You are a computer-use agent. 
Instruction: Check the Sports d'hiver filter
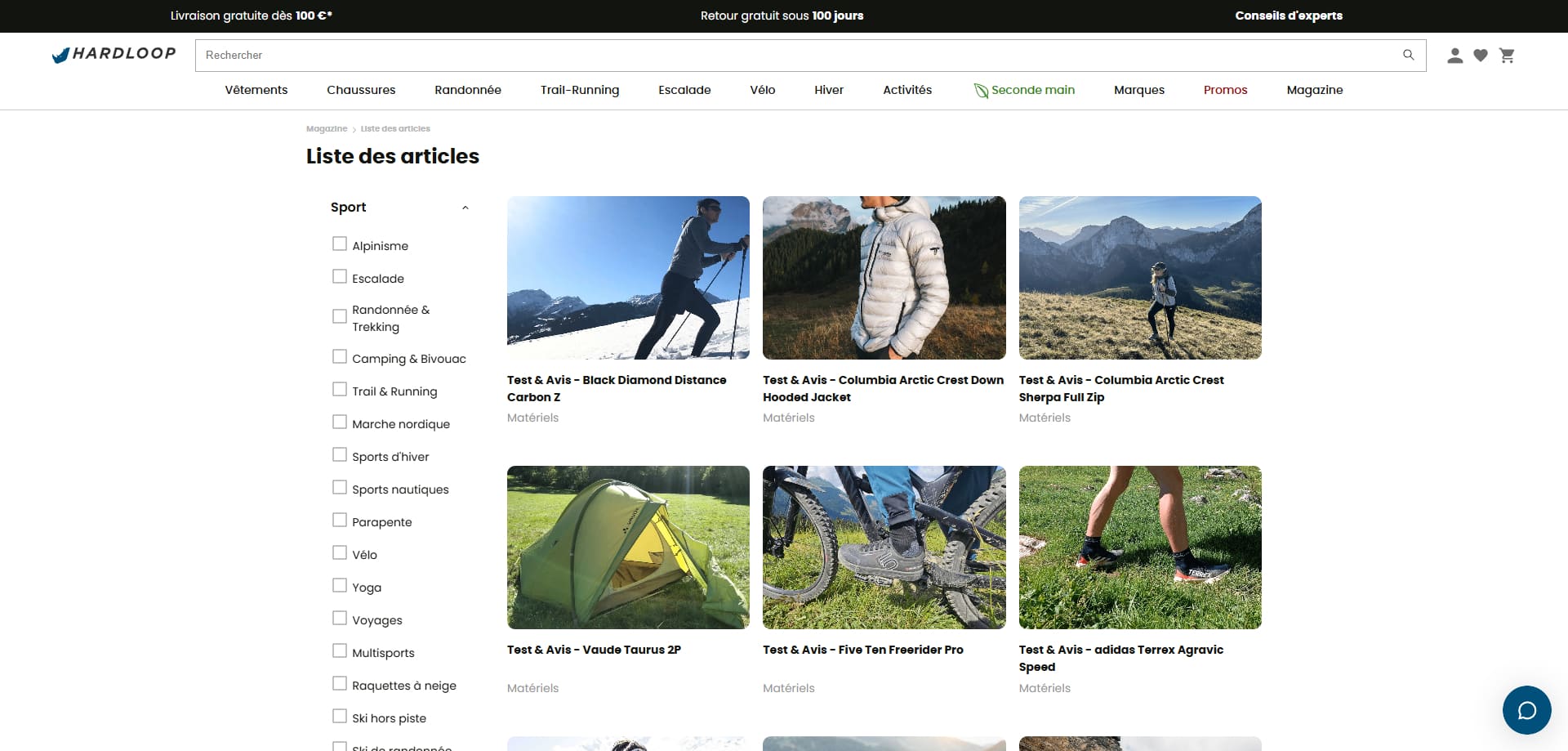pos(340,455)
